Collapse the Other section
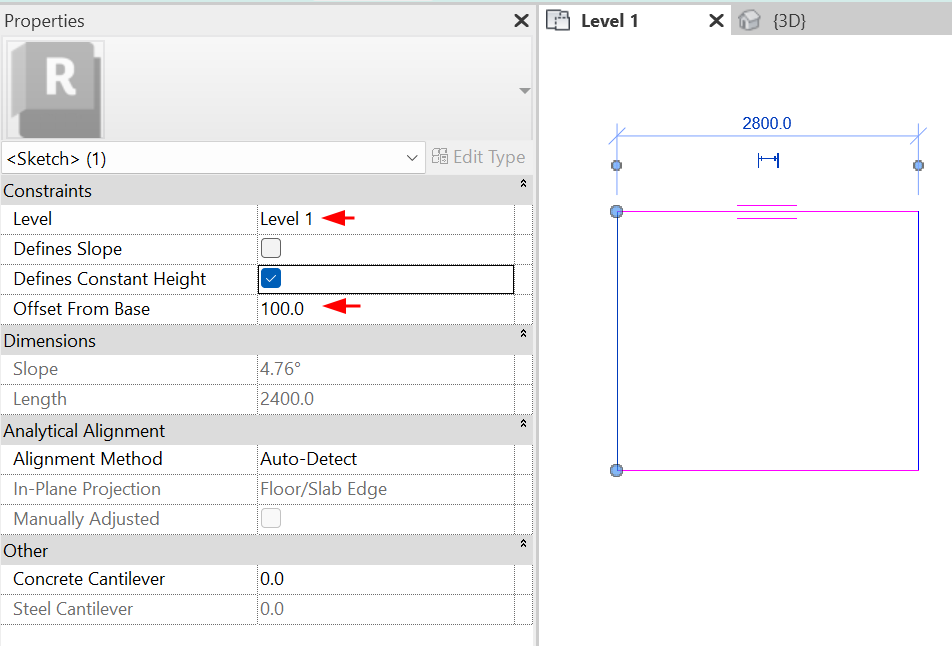The height and width of the screenshot is (646, 952). click(523, 543)
